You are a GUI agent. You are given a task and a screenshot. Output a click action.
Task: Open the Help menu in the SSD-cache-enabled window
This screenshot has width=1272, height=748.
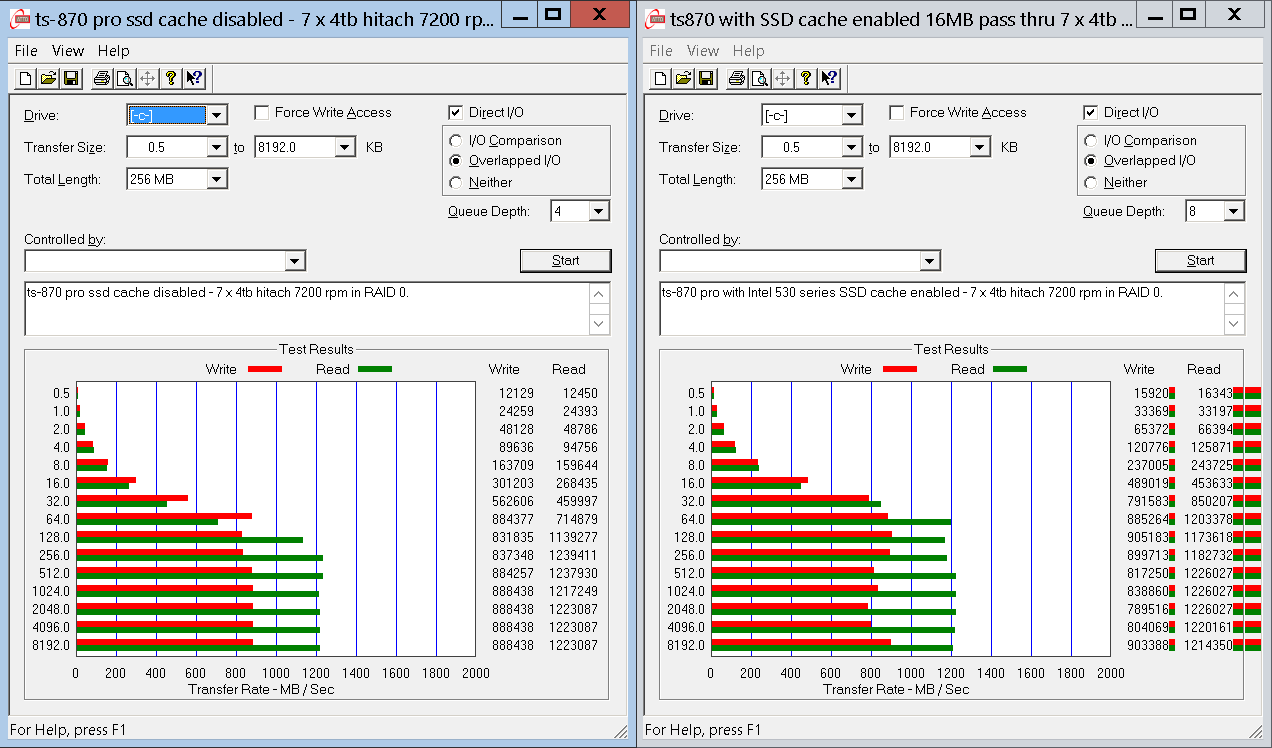click(x=748, y=51)
